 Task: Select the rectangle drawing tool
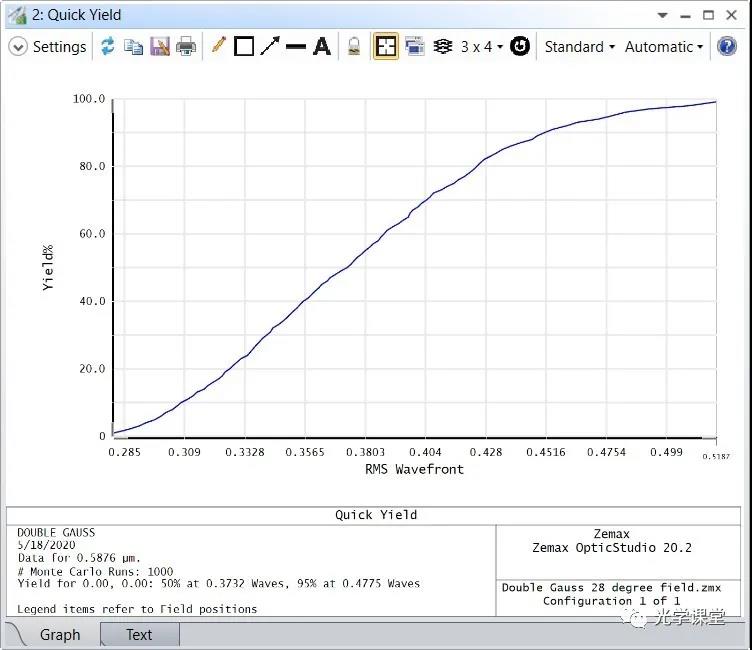[x=244, y=47]
